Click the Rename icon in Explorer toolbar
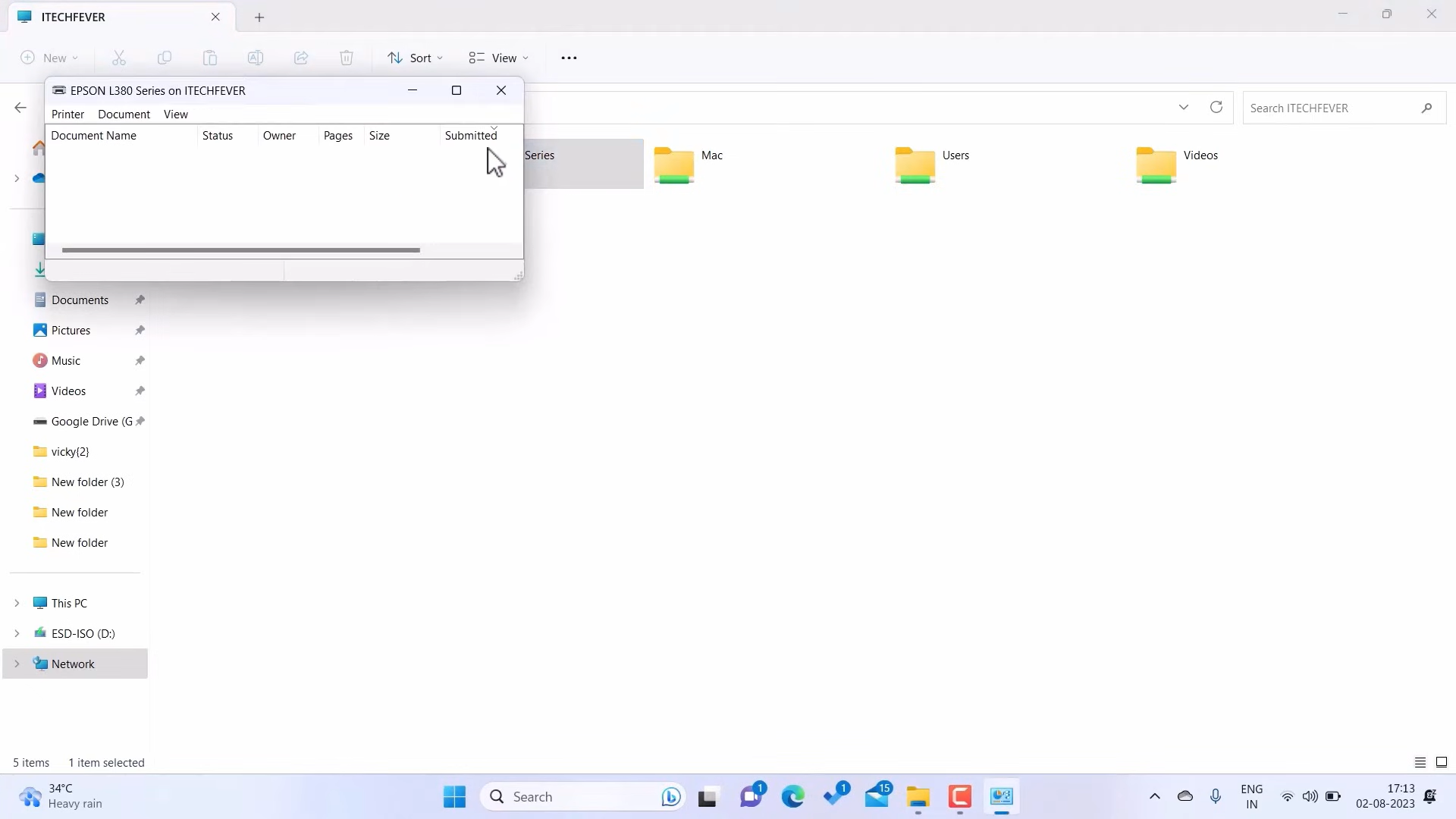Image resolution: width=1456 pixels, height=819 pixels. click(x=256, y=58)
